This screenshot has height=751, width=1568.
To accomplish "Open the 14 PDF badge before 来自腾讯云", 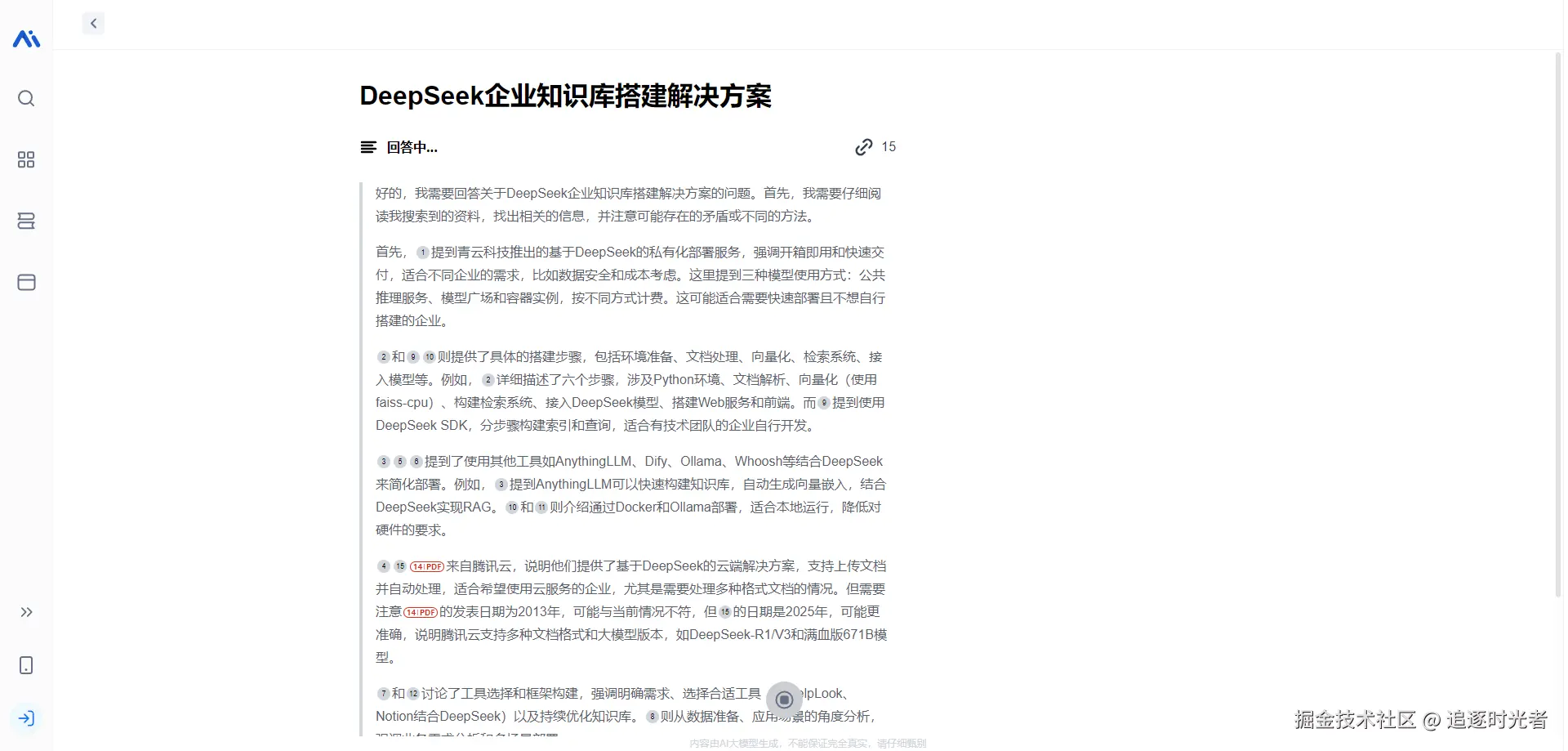I will pyautogui.click(x=426, y=566).
